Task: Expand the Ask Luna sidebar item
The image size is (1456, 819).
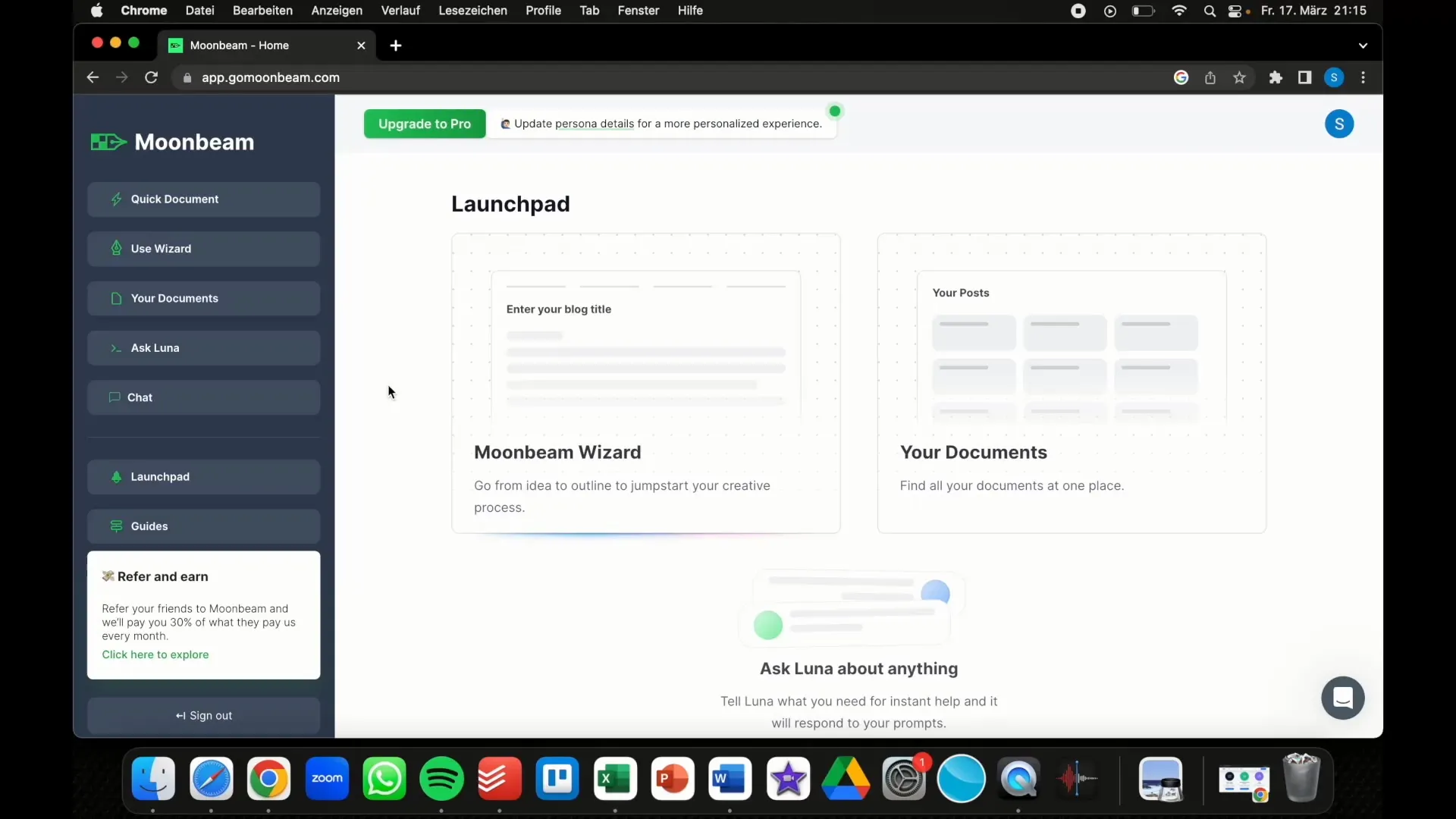Action: (204, 347)
